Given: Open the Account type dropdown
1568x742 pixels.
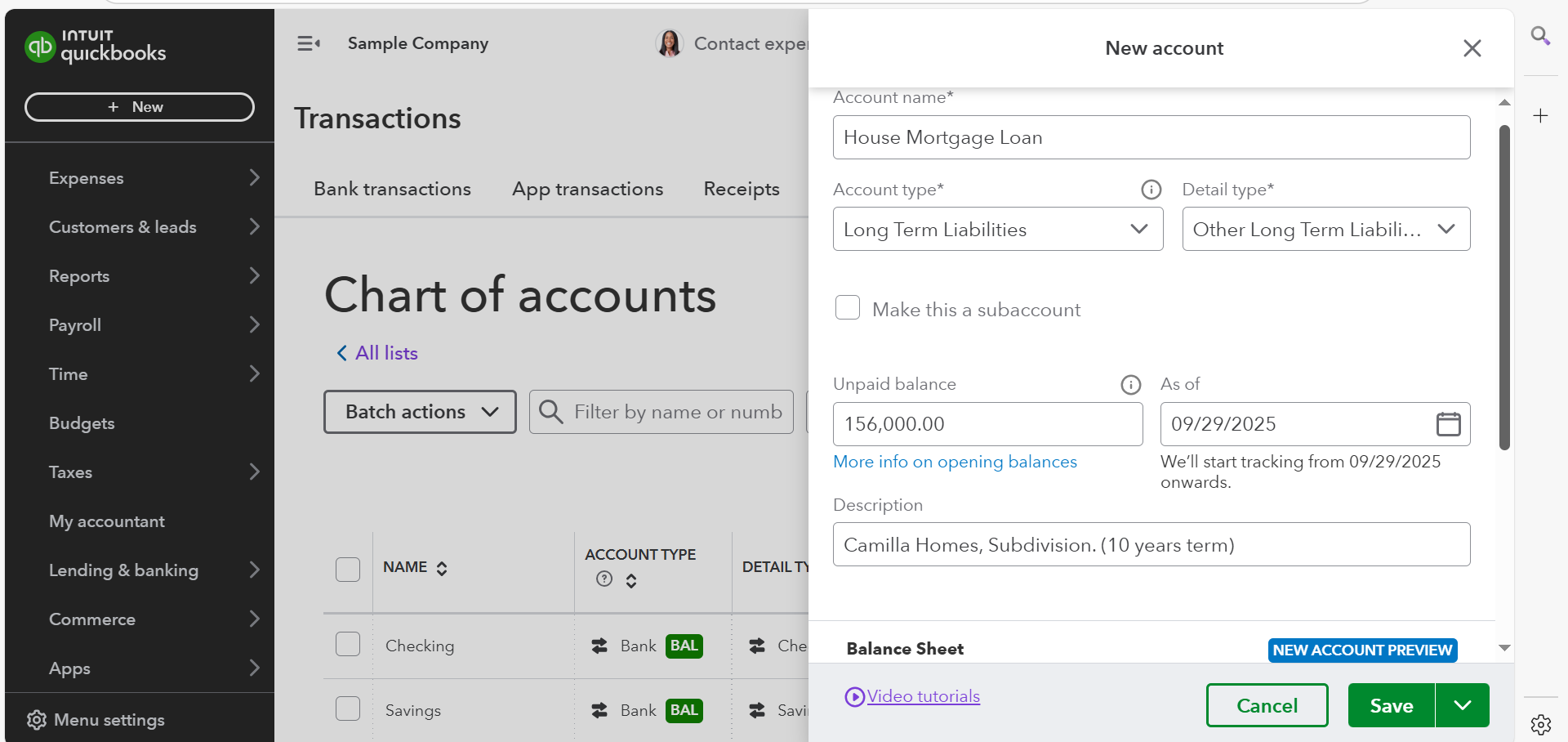Looking at the screenshot, I should pyautogui.click(x=997, y=229).
